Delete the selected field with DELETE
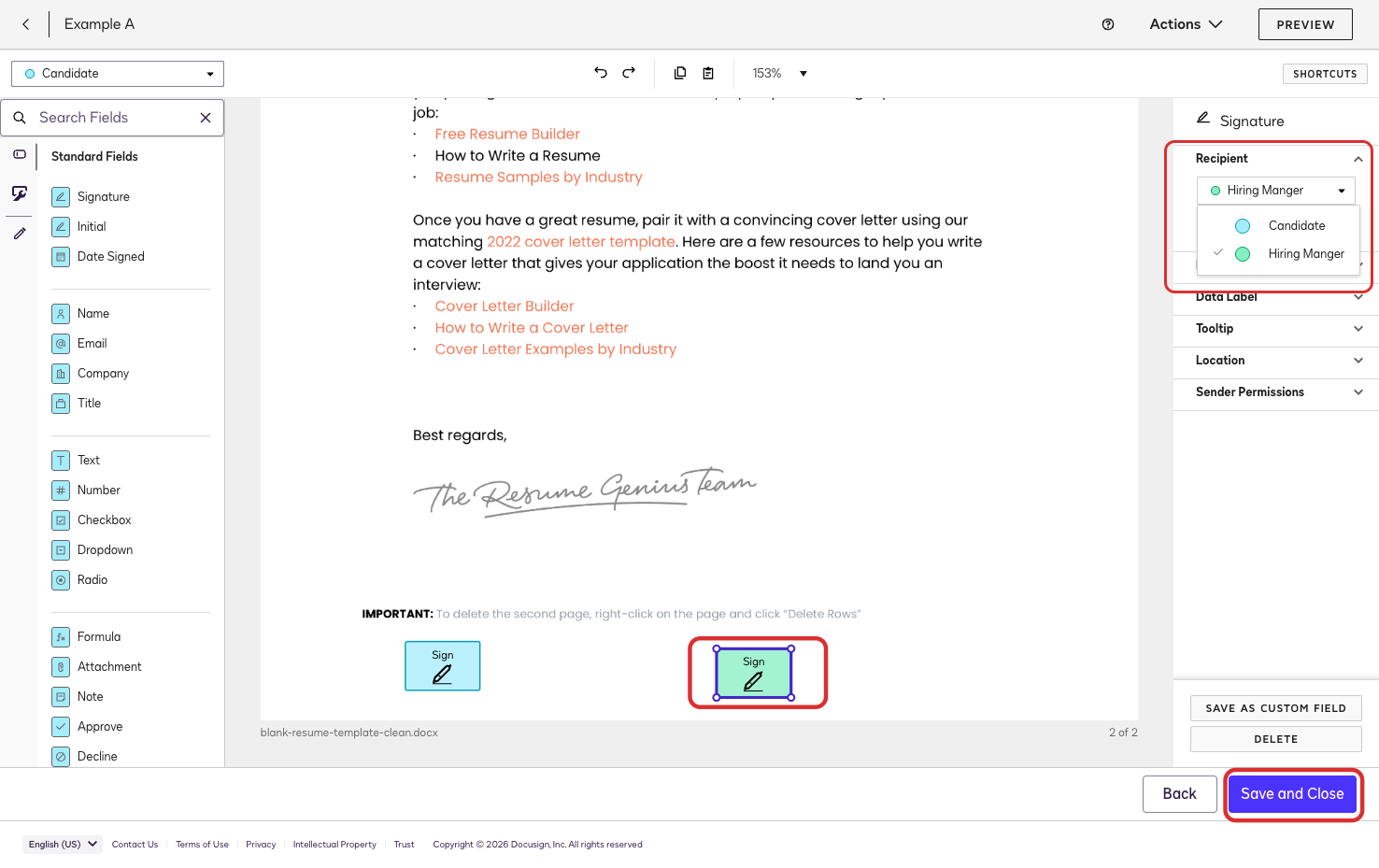 click(1276, 739)
